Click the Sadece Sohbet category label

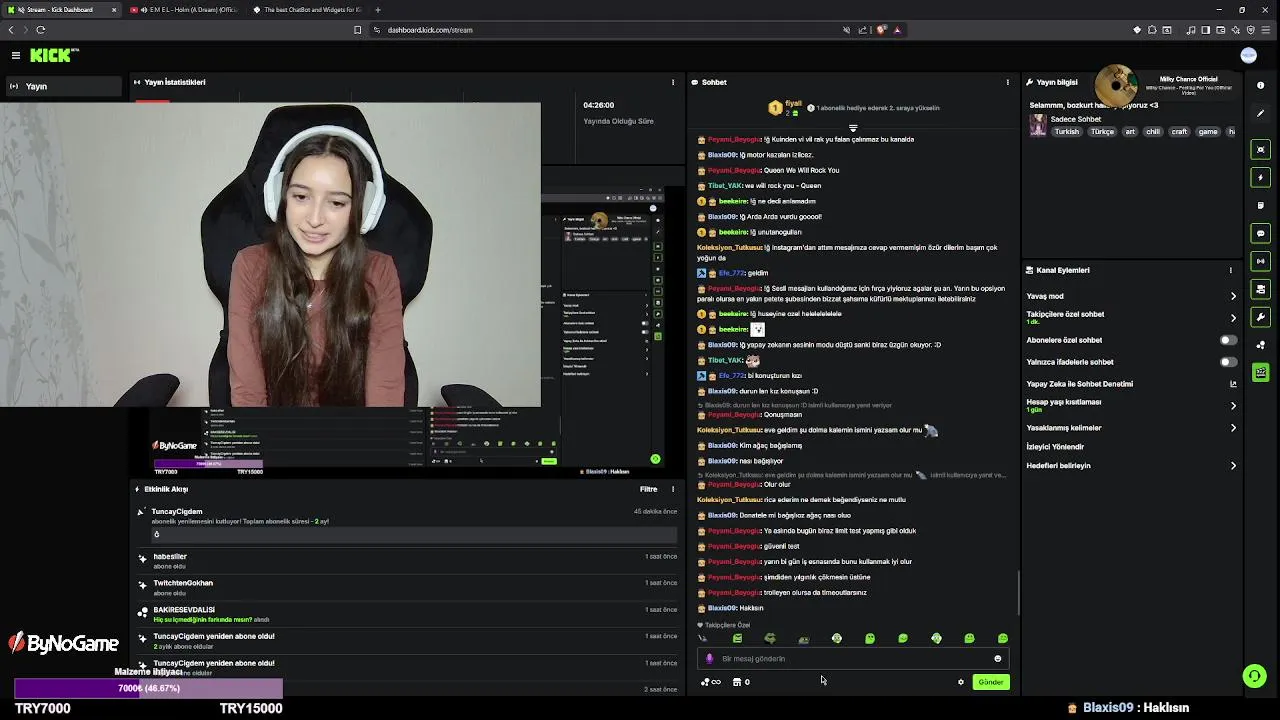1075,119
